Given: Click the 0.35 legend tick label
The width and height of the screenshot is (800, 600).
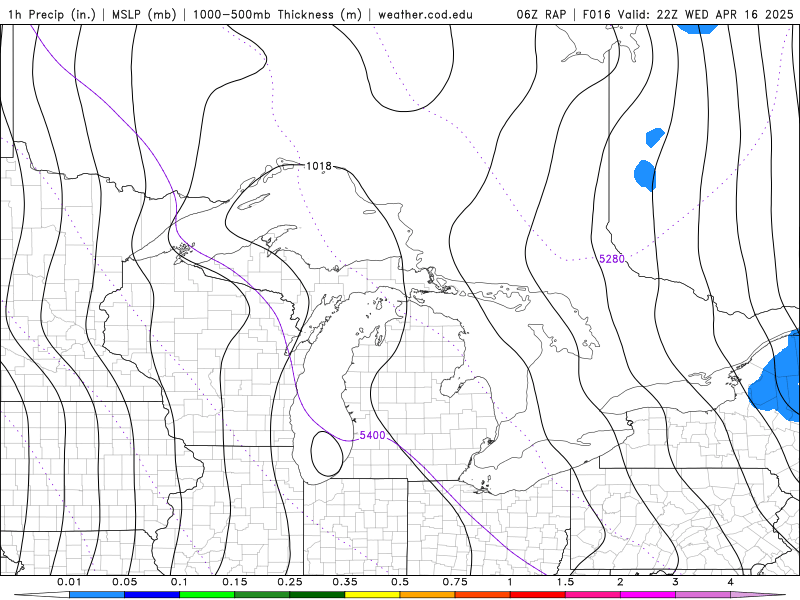Looking at the screenshot, I should click(345, 582).
